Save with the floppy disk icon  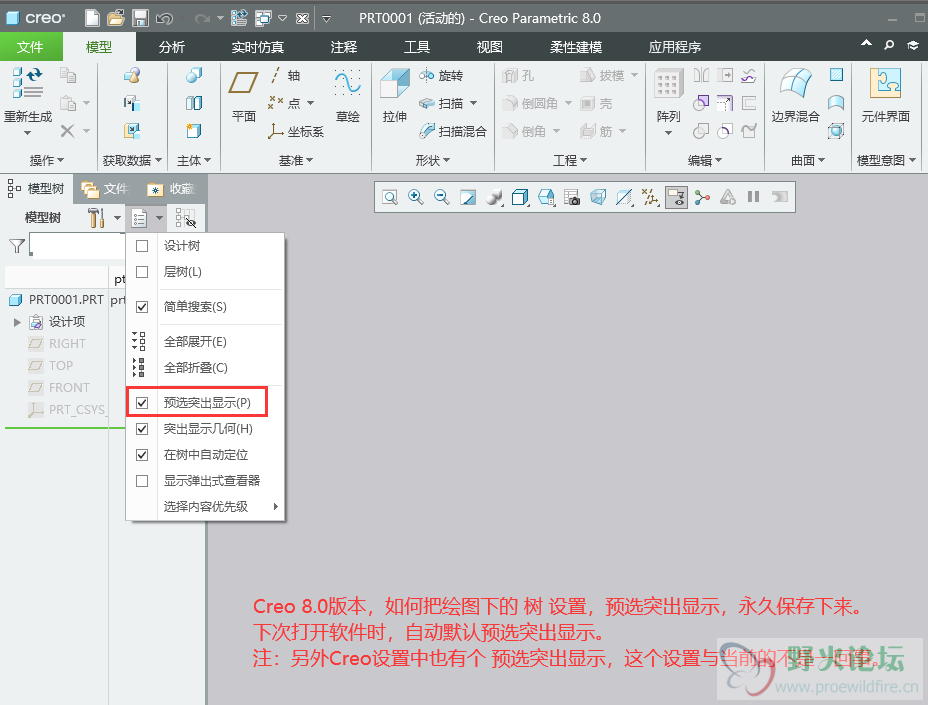[x=140, y=18]
